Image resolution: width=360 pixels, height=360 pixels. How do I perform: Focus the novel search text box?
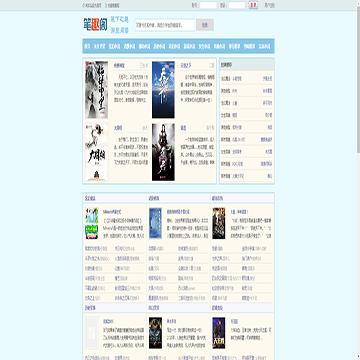pyautogui.click(x=165, y=25)
